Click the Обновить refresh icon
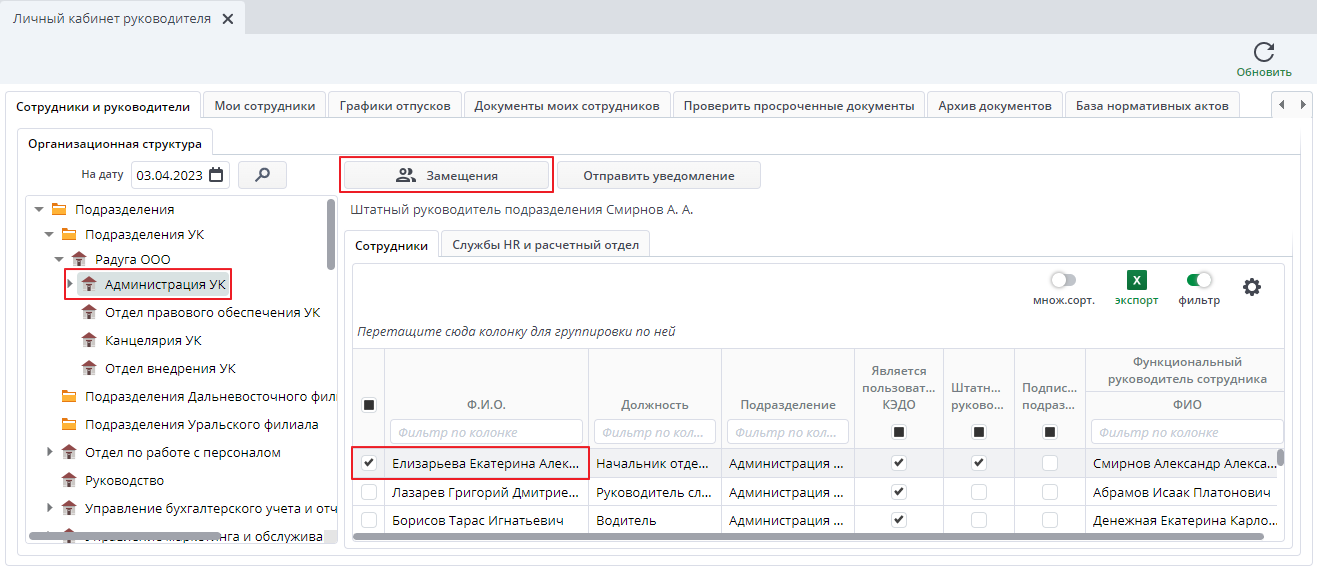Viewport: 1317px width, 572px height. point(1264,52)
